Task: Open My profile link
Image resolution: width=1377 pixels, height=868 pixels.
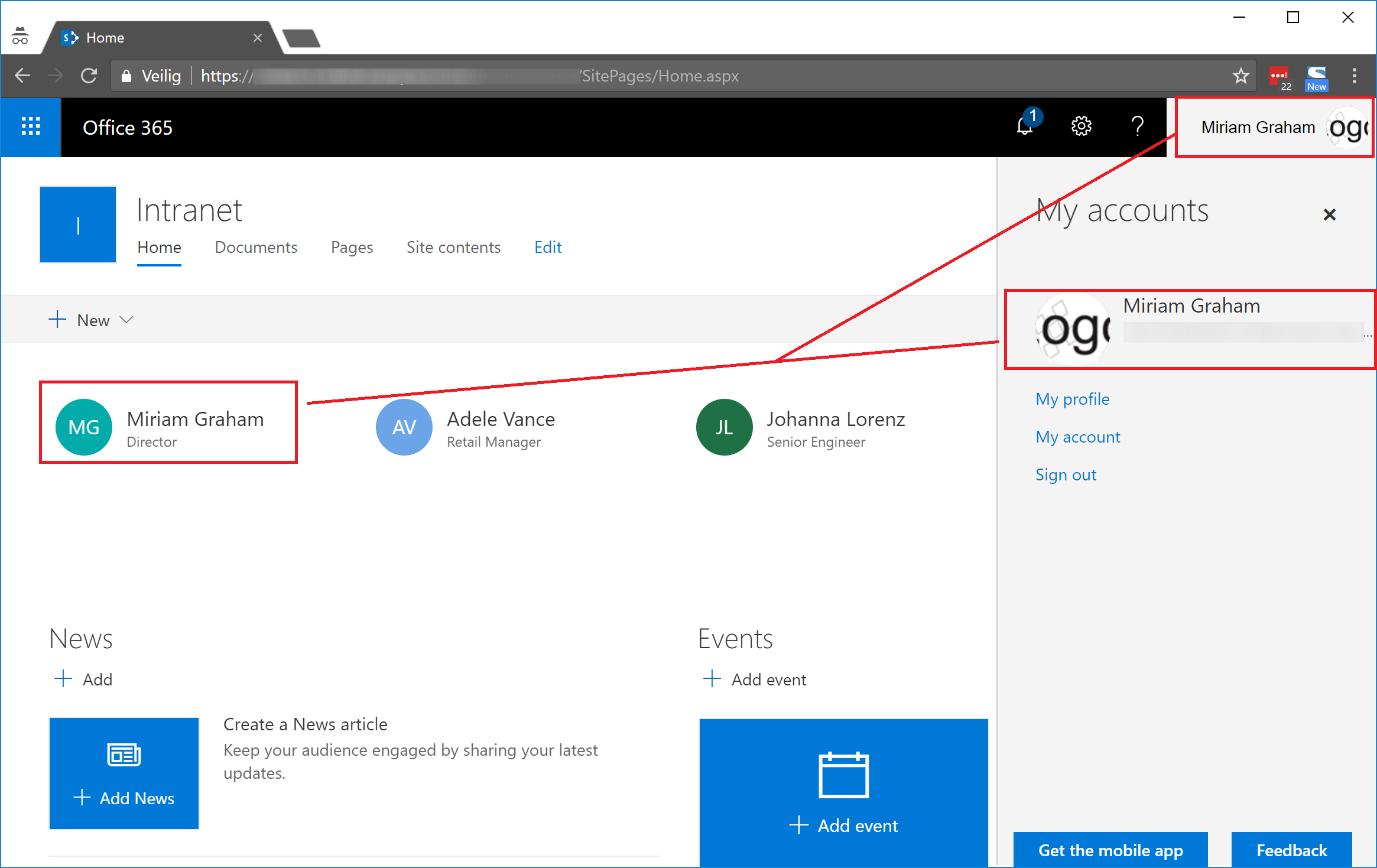Action: click(x=1072, y=399)
